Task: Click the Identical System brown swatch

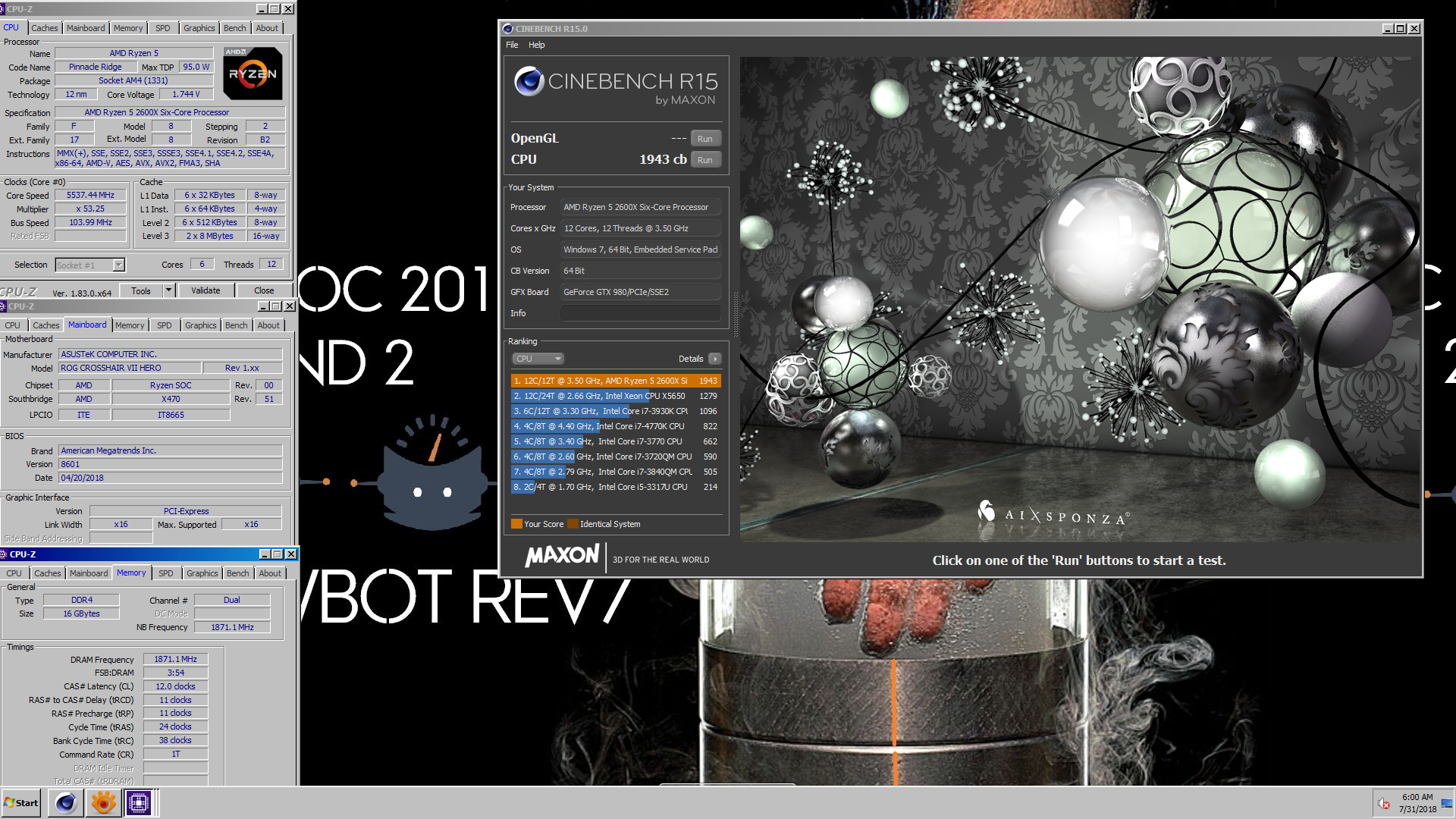Action: pos(573,524)
